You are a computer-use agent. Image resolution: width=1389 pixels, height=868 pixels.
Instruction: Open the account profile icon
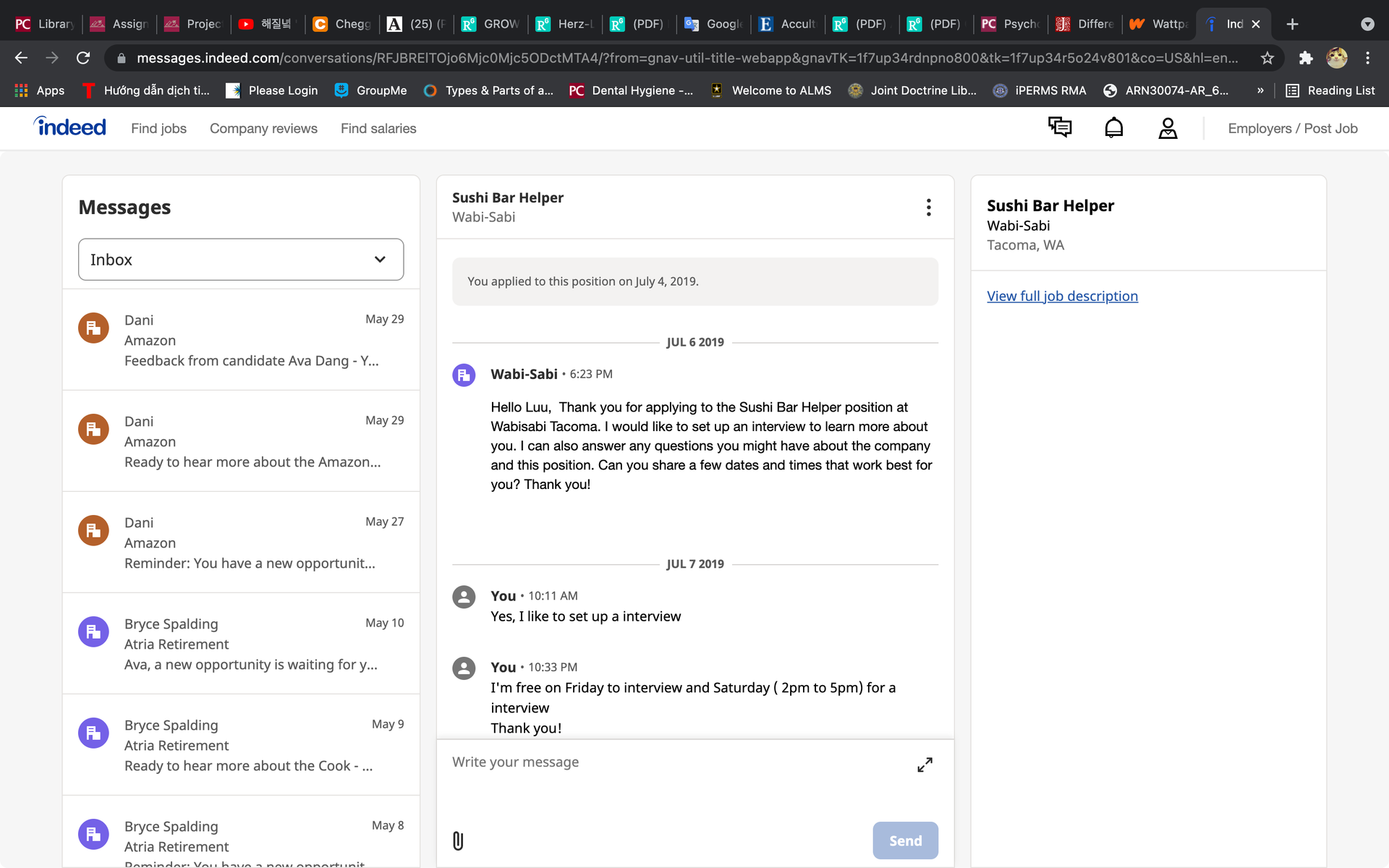coord(1168,128)
